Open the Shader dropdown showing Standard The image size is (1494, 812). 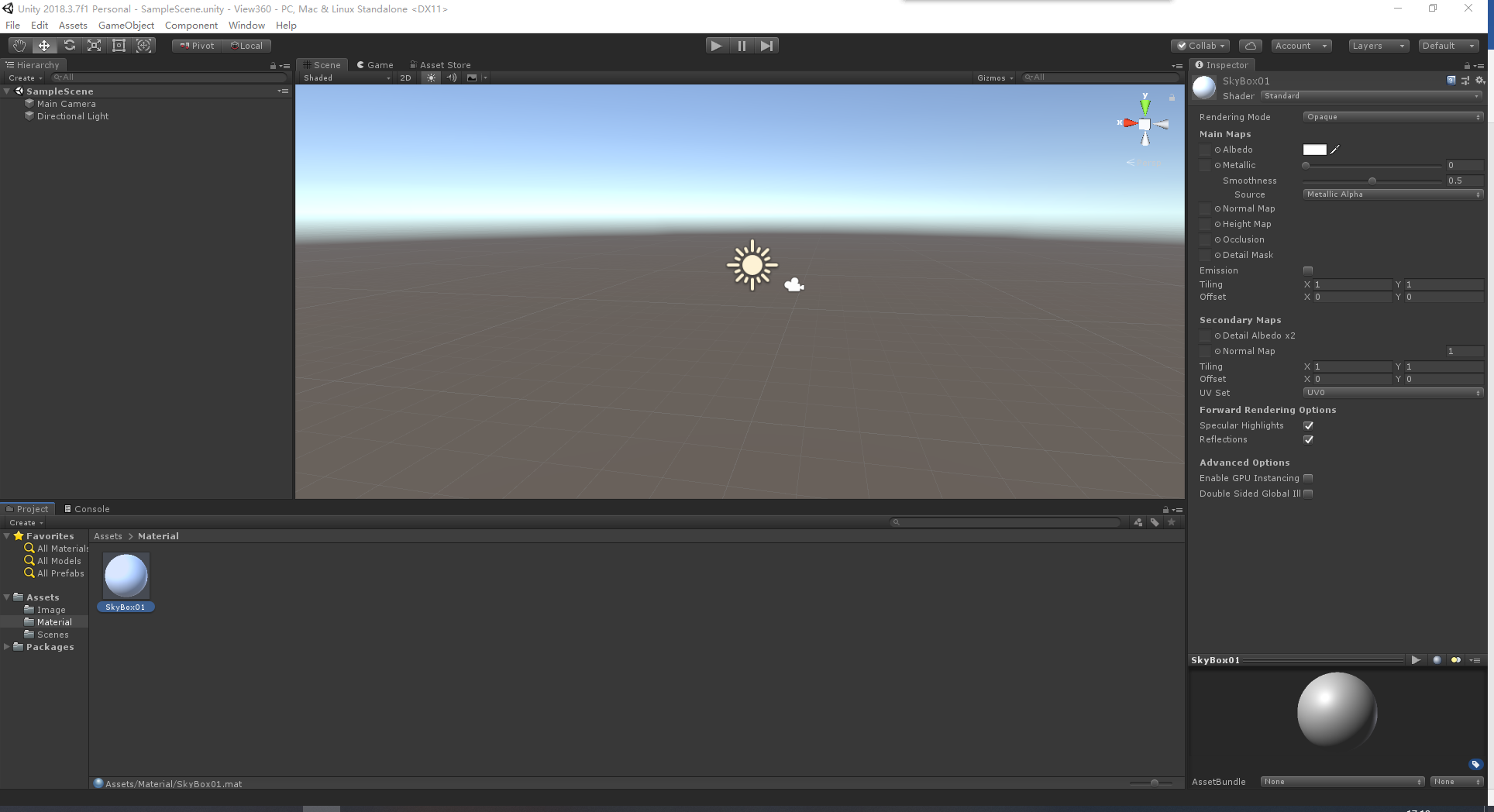pyautogui.click(x=1370, y=95)
